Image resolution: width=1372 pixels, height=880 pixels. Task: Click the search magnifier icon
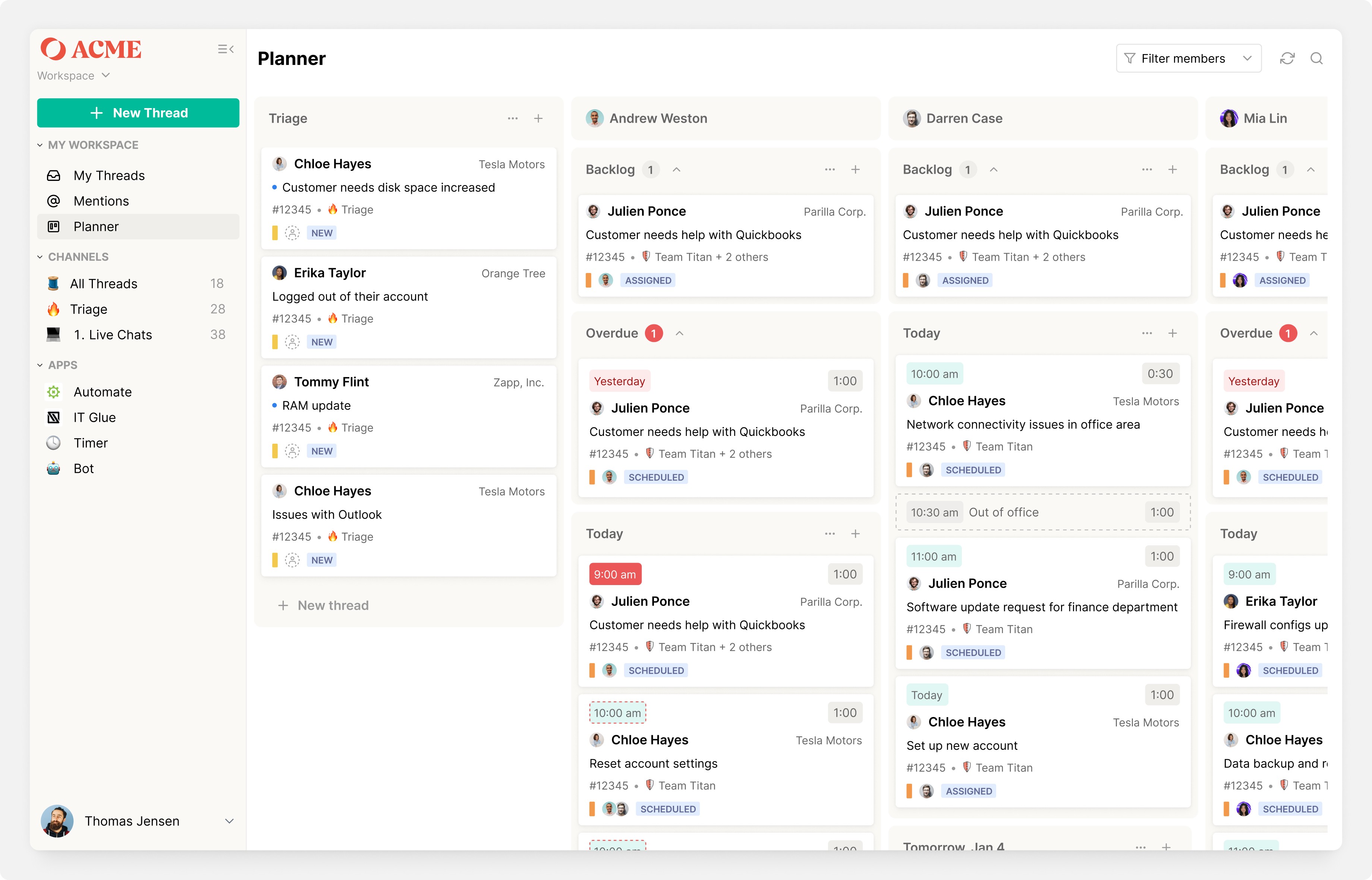[1316, 58]
